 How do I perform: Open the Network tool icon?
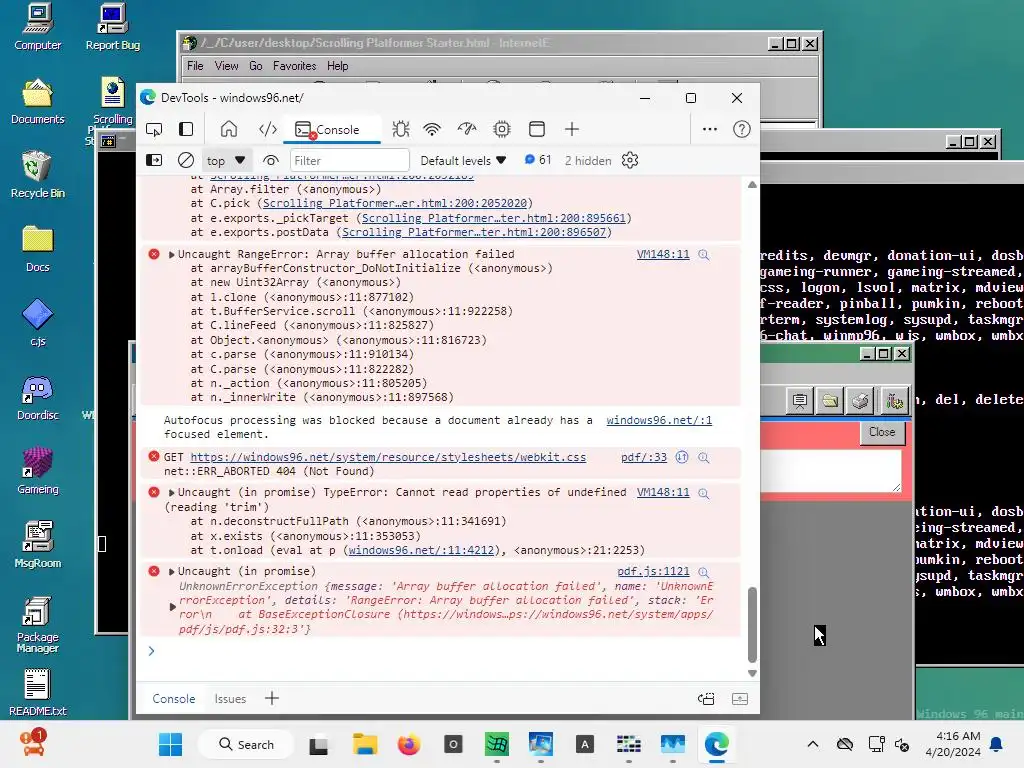pyautogui.click(x=432, y=129)
